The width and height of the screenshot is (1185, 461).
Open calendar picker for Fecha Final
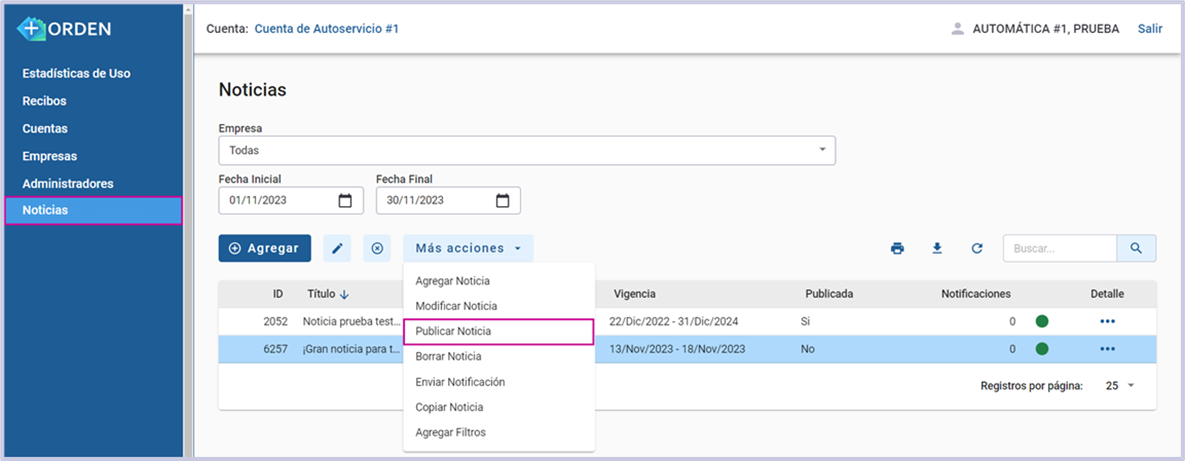pyautogui.click(x=503, y=201)
